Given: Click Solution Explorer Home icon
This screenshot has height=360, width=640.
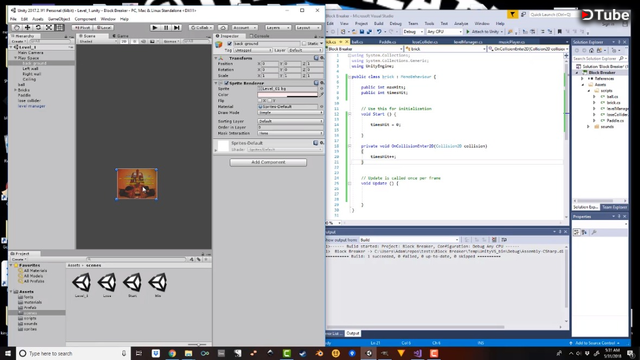Looking at the screenshot, I should (591, 51).
